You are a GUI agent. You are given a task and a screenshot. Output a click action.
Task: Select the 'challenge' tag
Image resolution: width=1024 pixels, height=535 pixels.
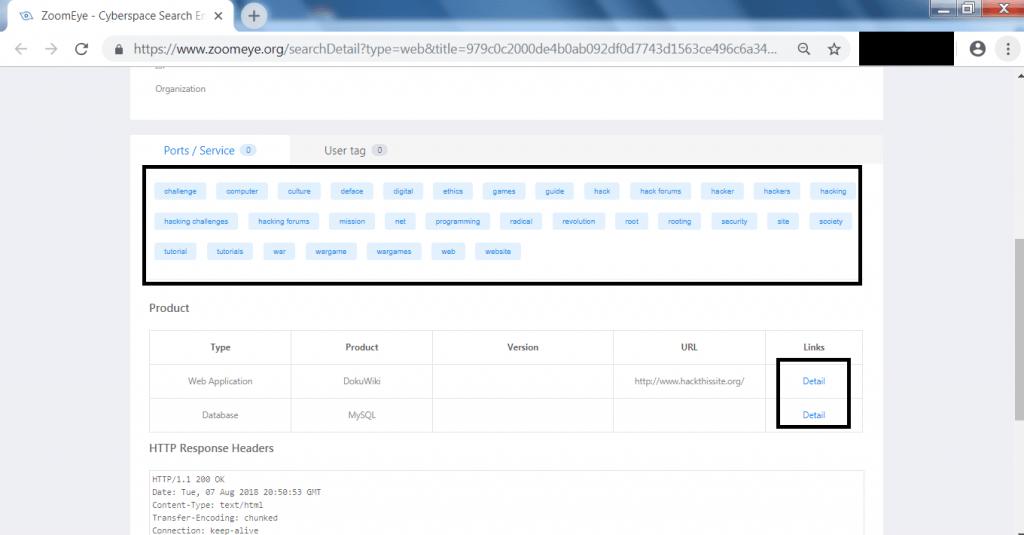pyautogui.click(x=180, y=191)
